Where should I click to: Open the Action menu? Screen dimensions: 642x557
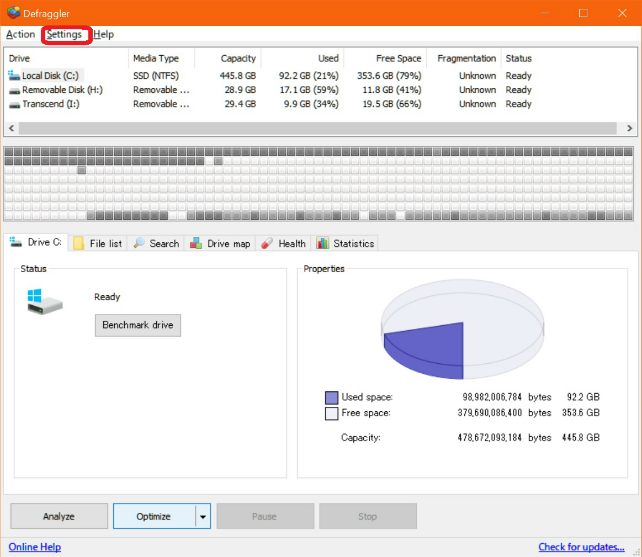point(20,34)
